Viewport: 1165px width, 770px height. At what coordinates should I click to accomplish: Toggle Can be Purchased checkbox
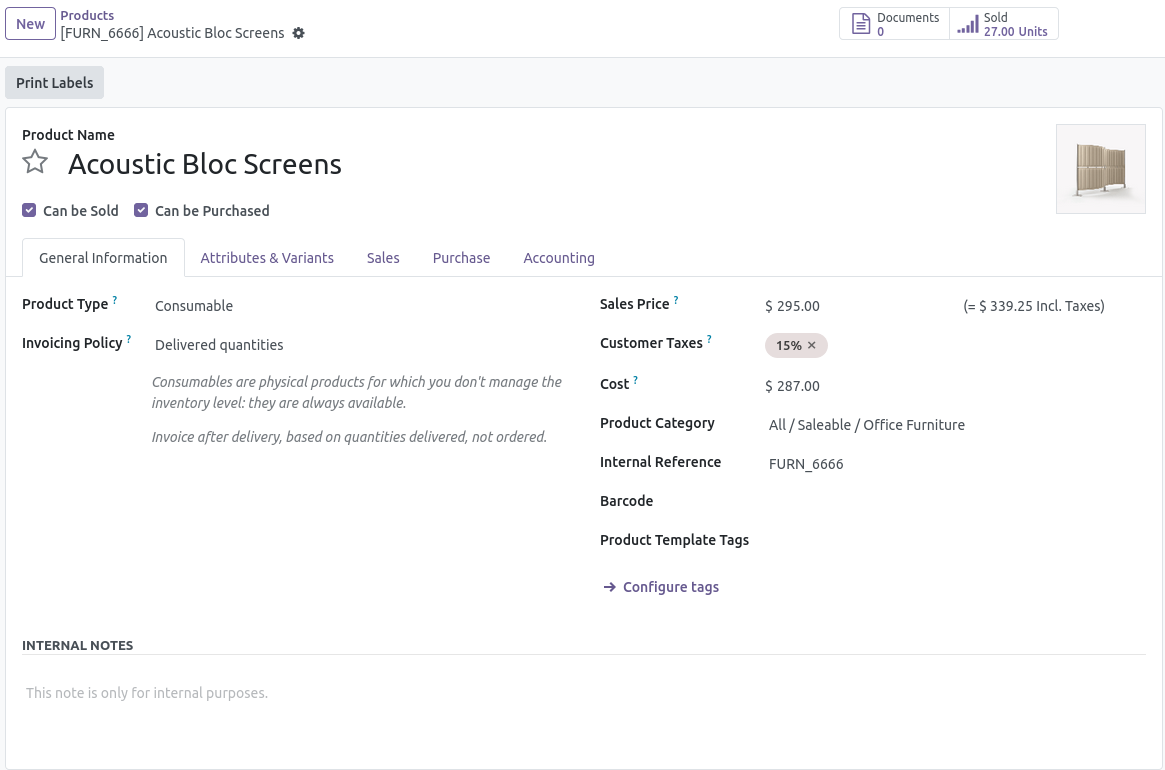[x=141, y=210]
